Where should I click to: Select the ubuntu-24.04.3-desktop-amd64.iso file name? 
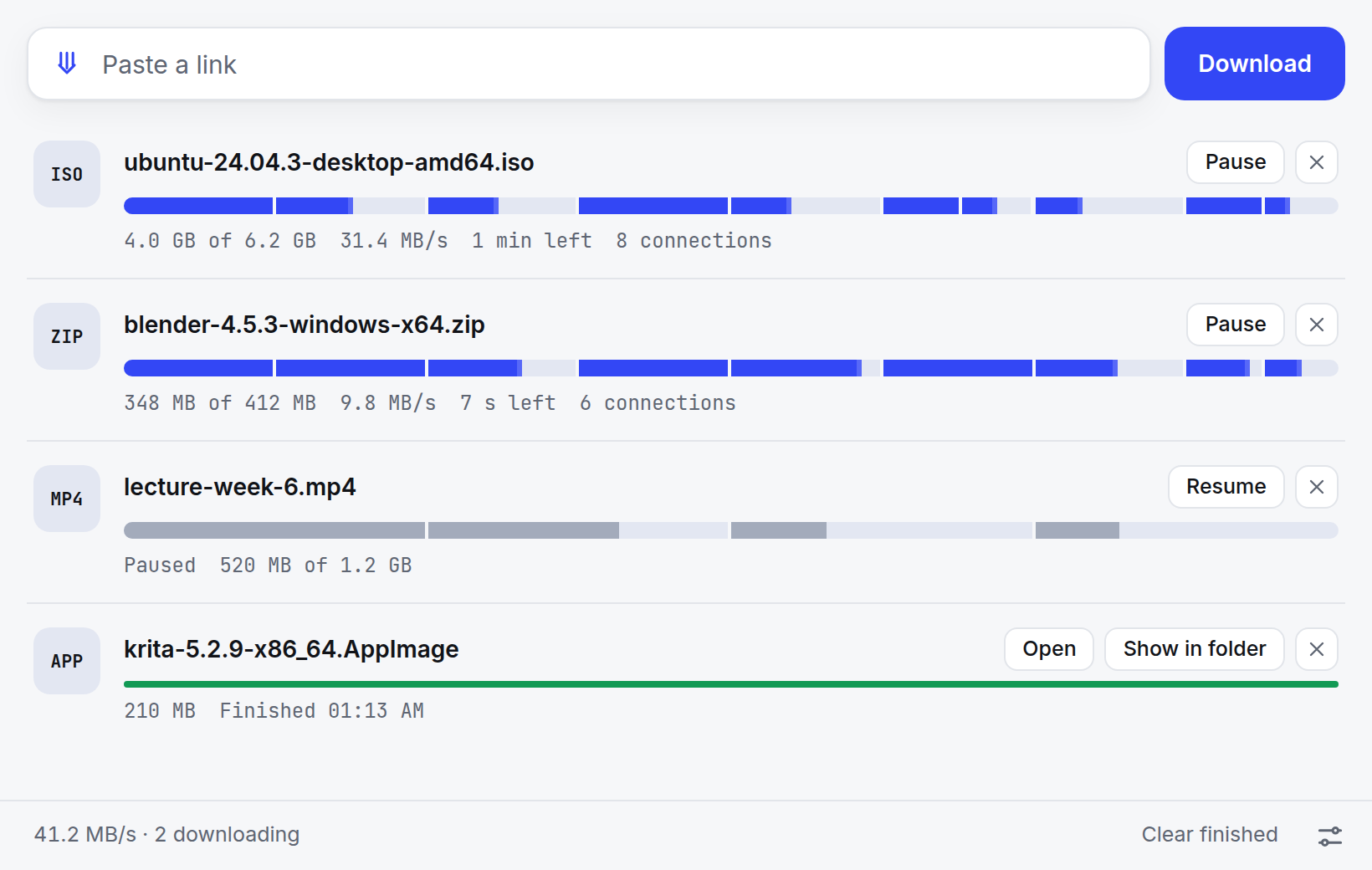pyautogui.click(x=329, y=162)
